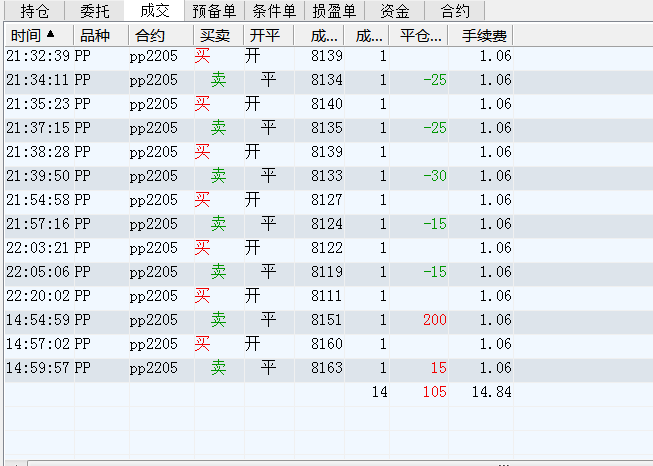Open the 合约 tab
The image size is (653, 466).
coord(455,12)
